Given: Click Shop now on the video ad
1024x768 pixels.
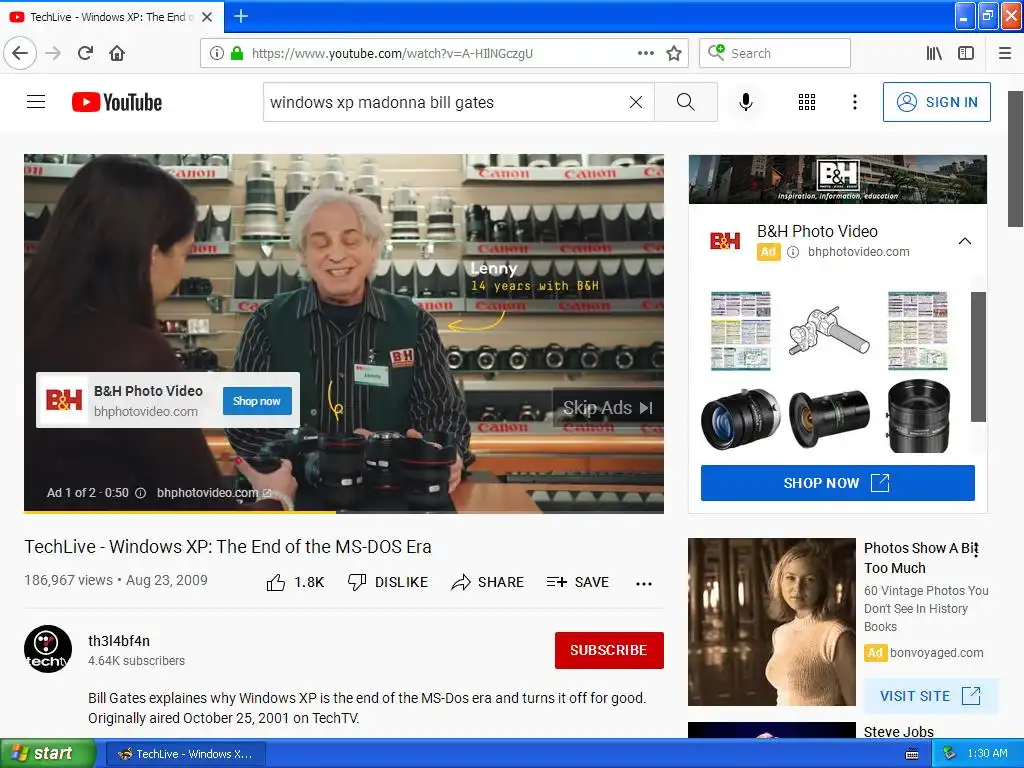Looking at the screenshot, I should pyautogui.click(x=257, y=401).
